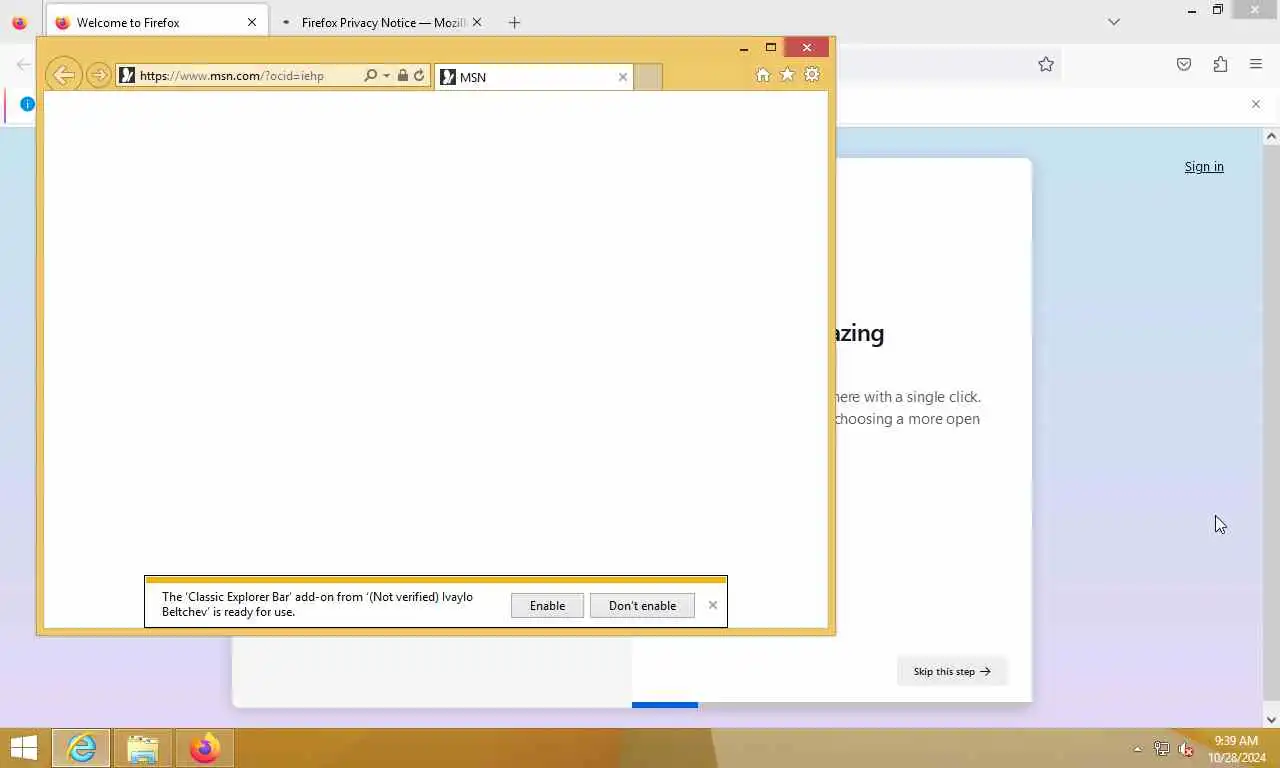Maximize the Internet Explorer window

[771, 47]
